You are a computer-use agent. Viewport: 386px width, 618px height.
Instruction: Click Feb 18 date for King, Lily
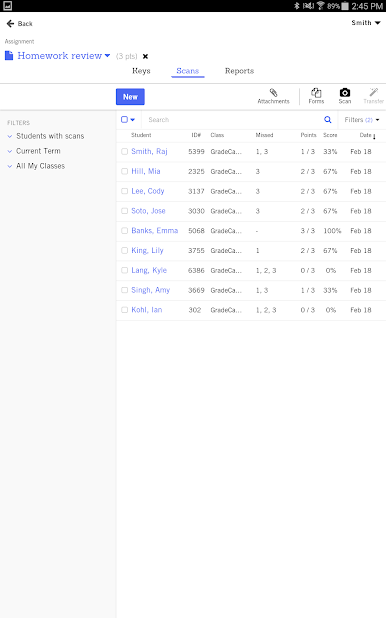(x=361, y=250)
